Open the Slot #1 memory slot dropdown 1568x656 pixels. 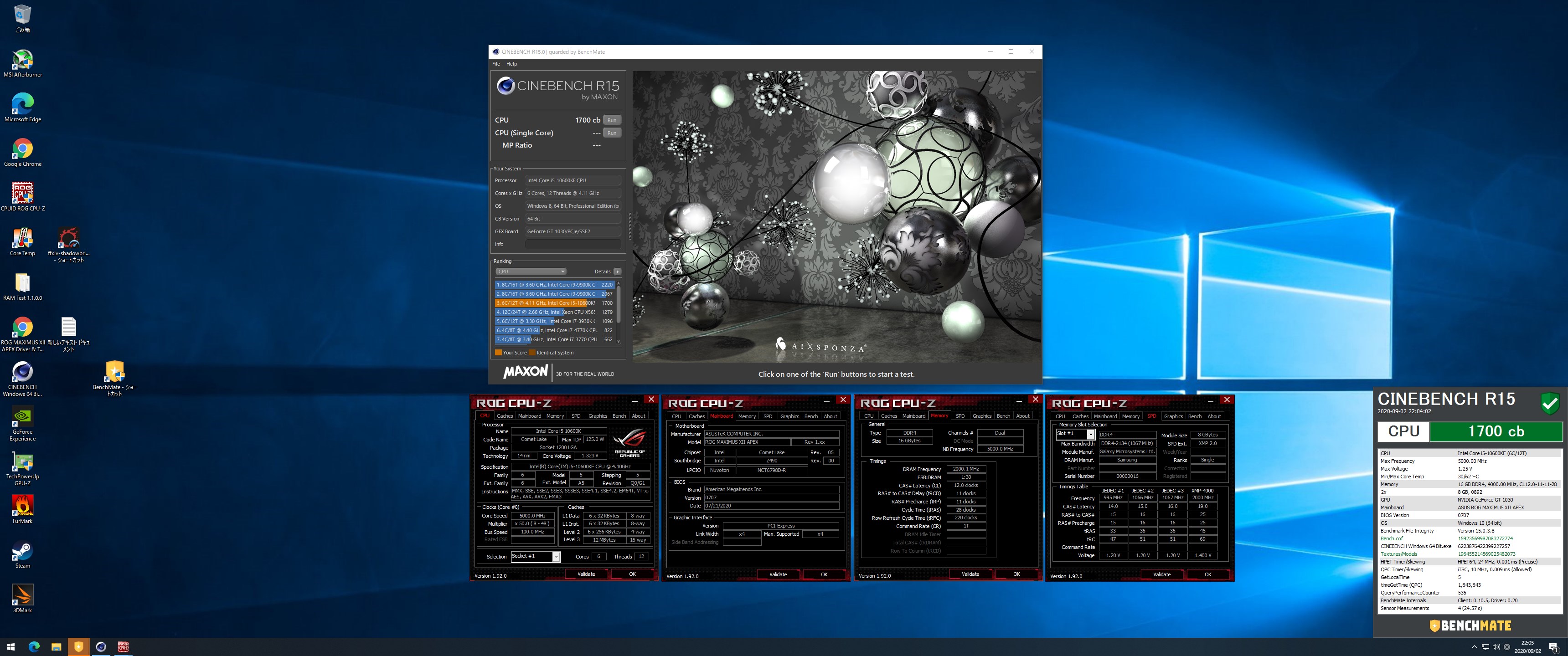tap(1076, 434)
